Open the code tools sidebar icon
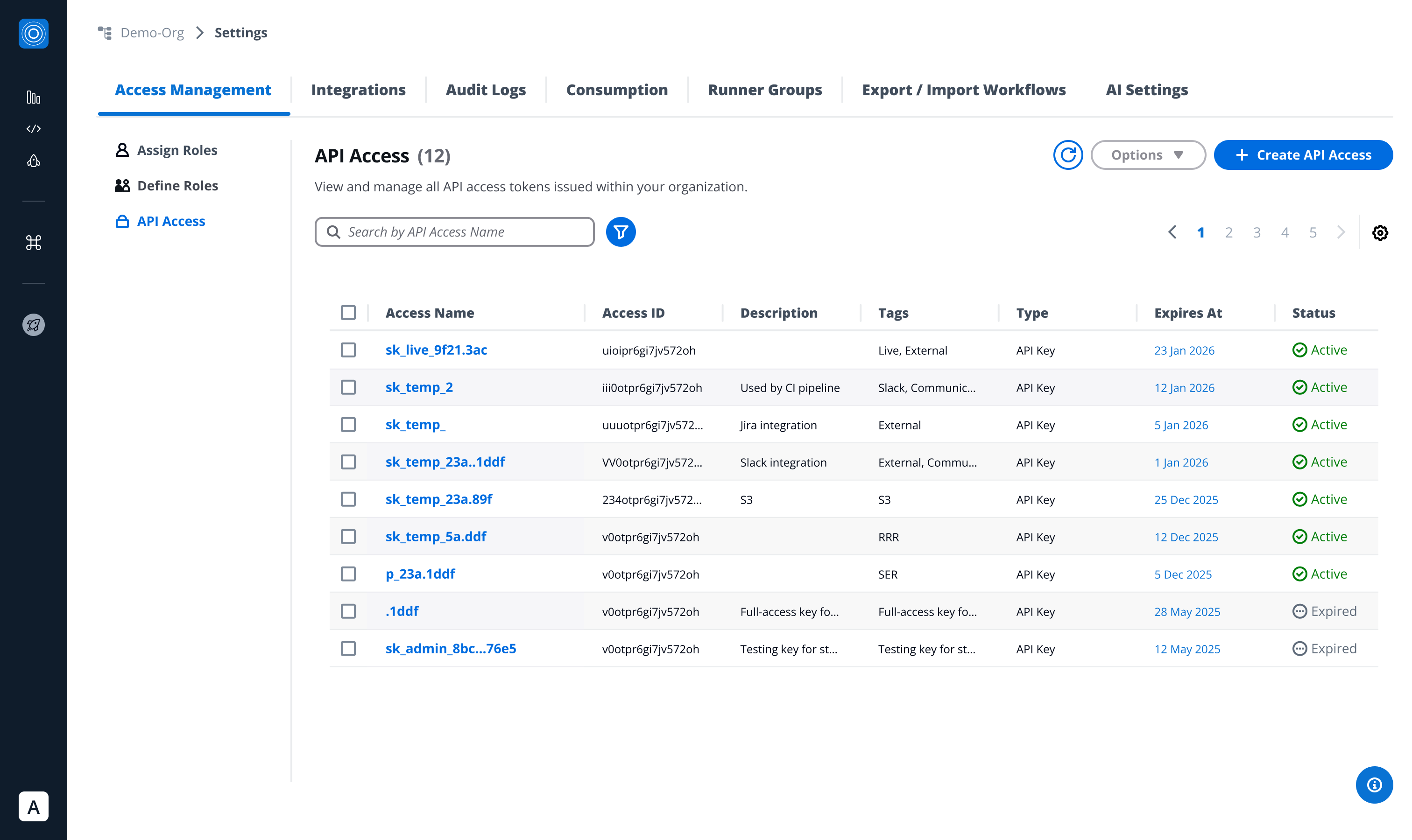1412x840 pixels. 34,128
